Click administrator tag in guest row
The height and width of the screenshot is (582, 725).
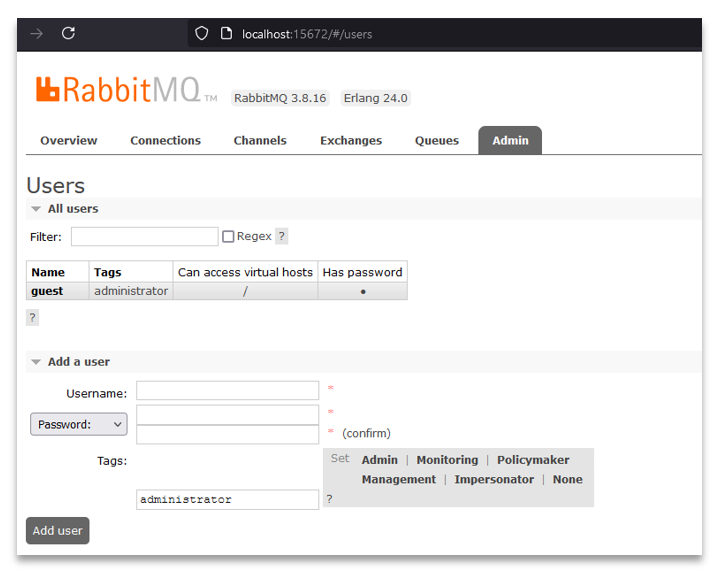(131, 291)
